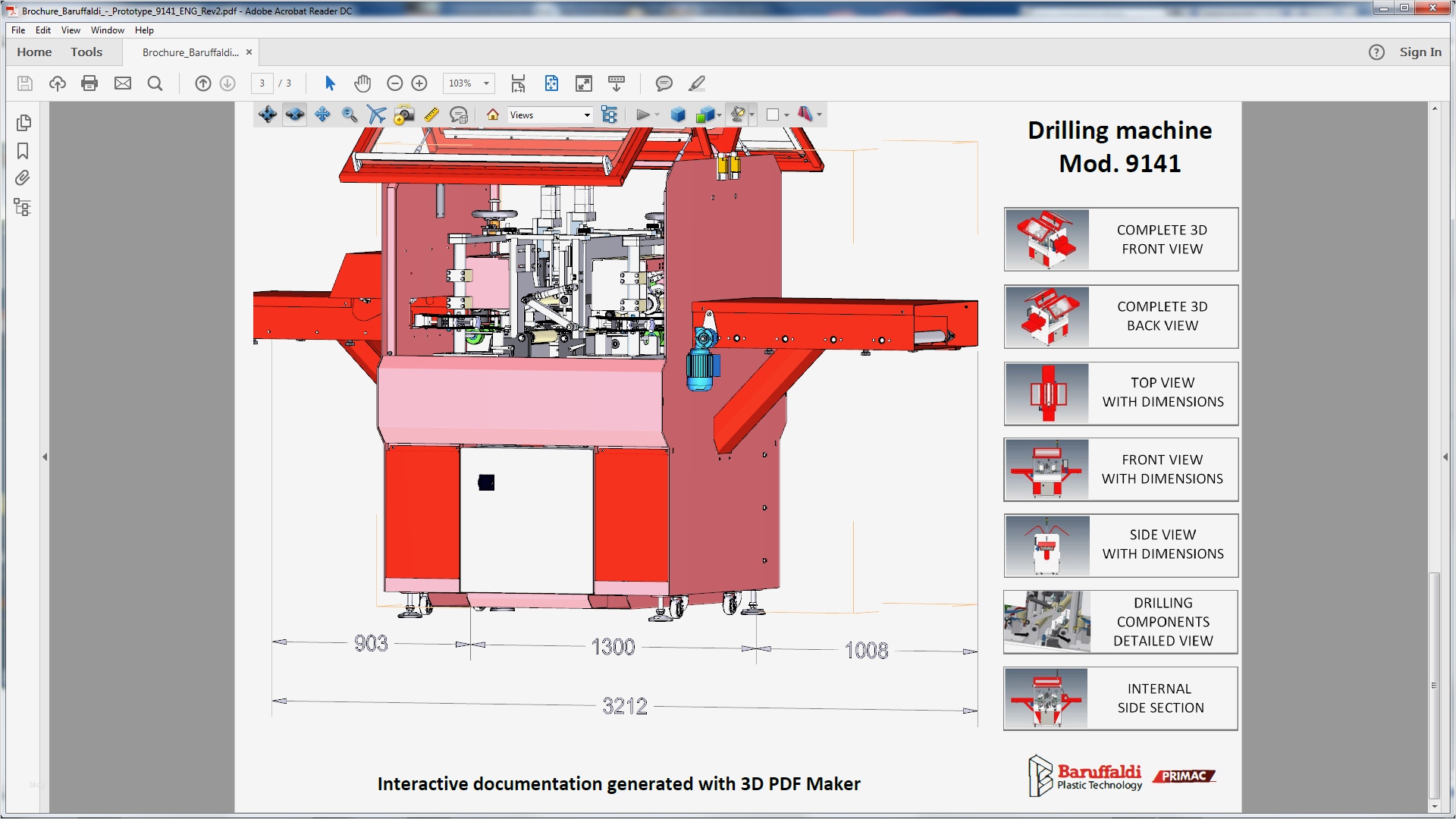Toggle the Model Tree icon in 3D toolbar
1456x819 pixels.
pyautogui.click(x=609, y=115)
